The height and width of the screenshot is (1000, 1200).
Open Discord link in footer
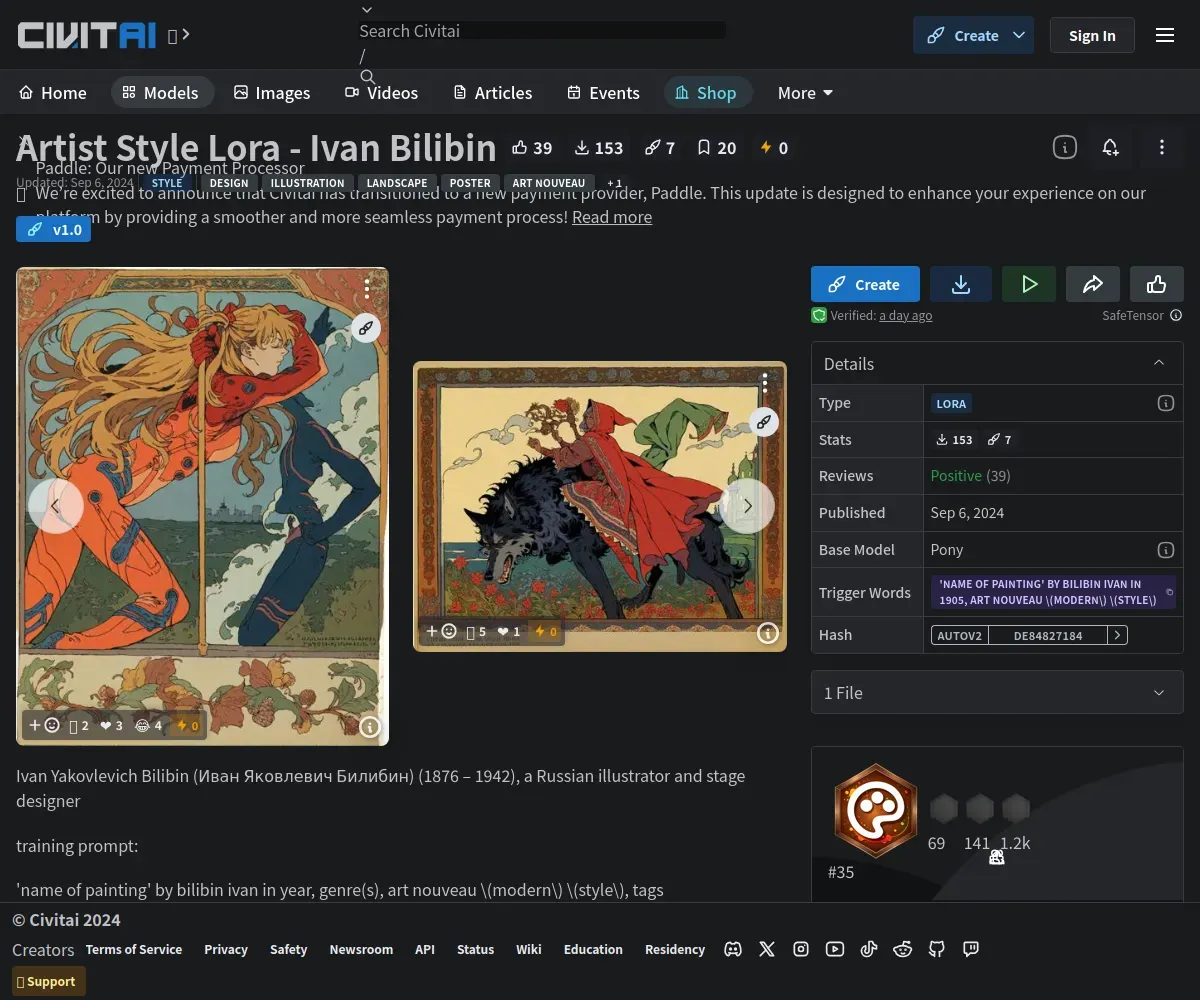[x=733, y=949]
